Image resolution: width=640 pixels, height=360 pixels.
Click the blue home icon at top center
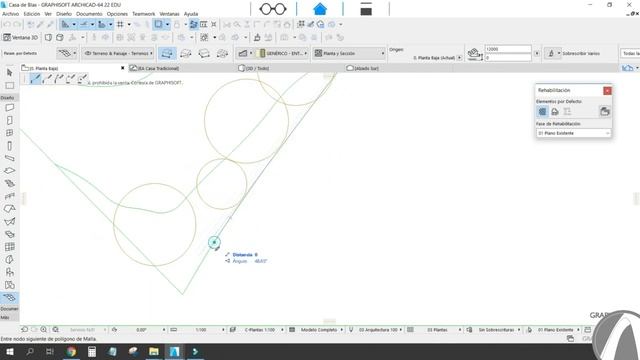(x=320, y=9)
